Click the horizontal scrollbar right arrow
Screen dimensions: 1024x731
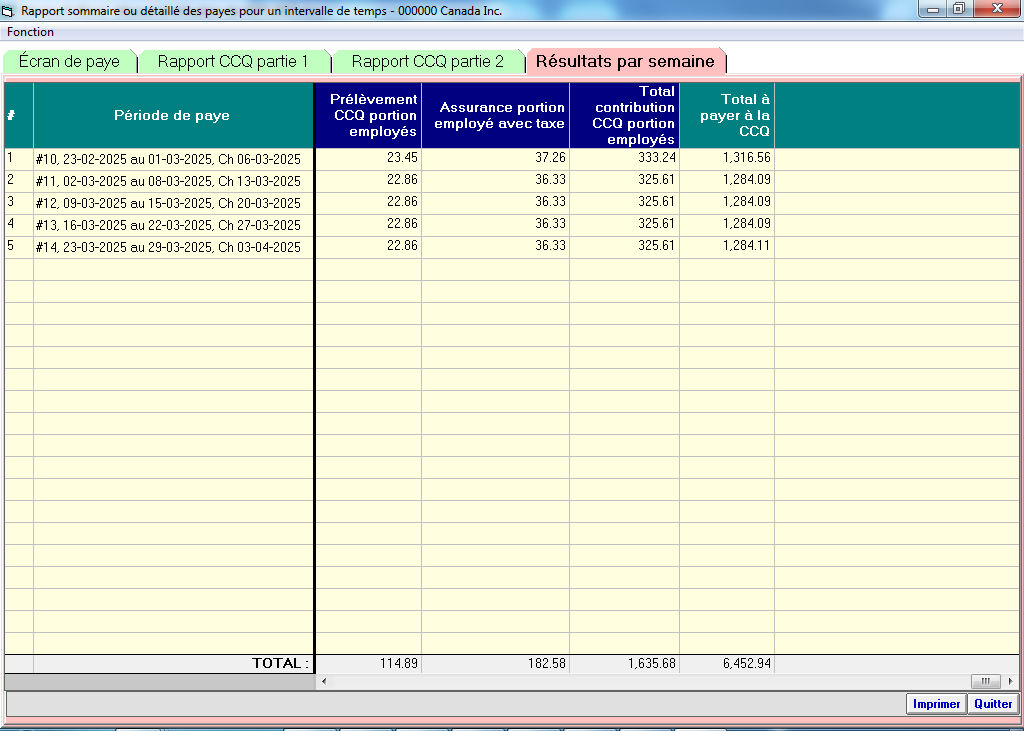tap(1011, 681)
